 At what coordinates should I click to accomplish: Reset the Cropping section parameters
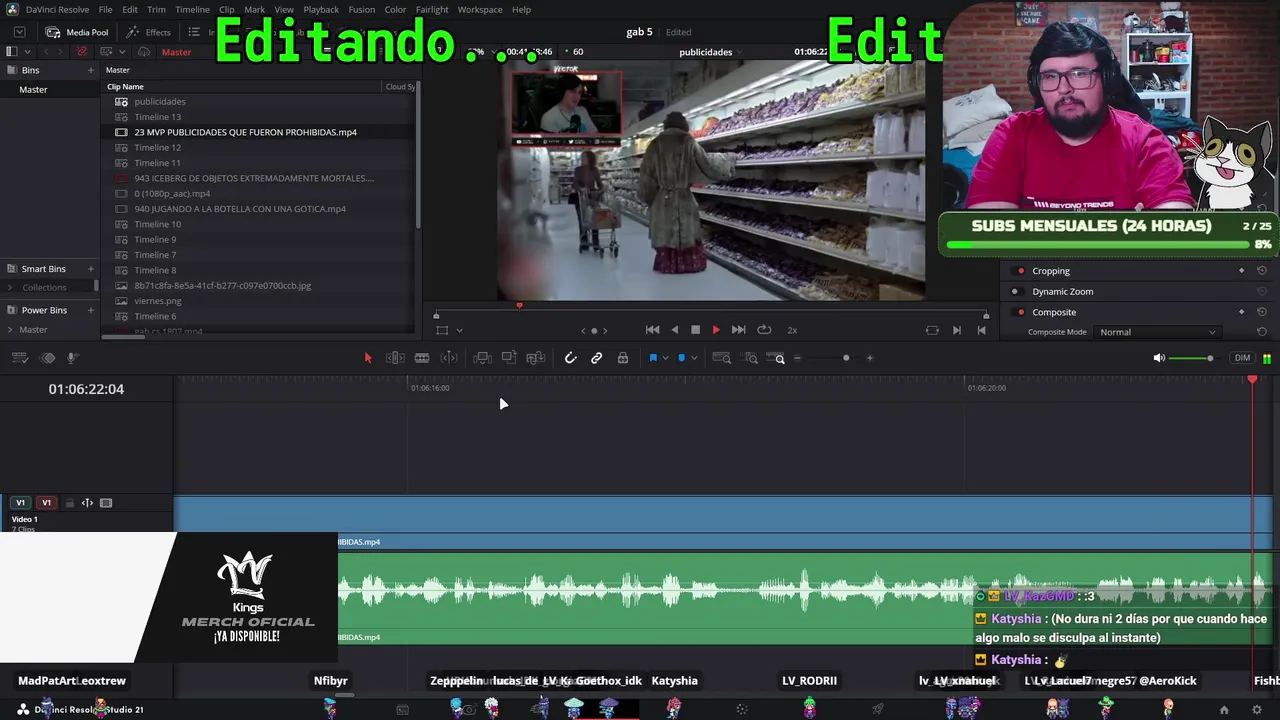point(1262,271)
